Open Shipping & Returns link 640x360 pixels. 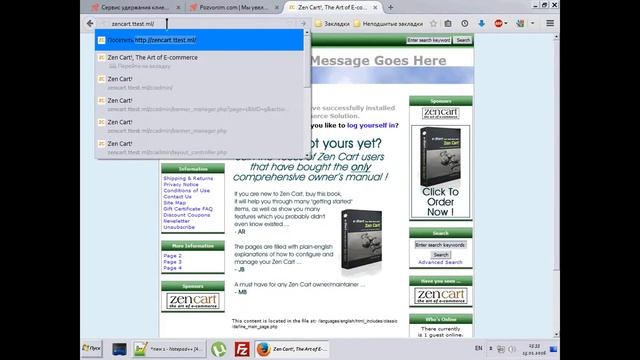188,178
